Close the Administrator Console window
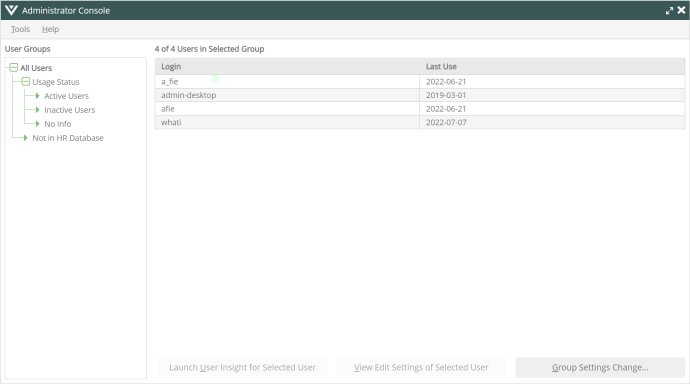This screenshot has width=690, height=384. coord(681,10)
